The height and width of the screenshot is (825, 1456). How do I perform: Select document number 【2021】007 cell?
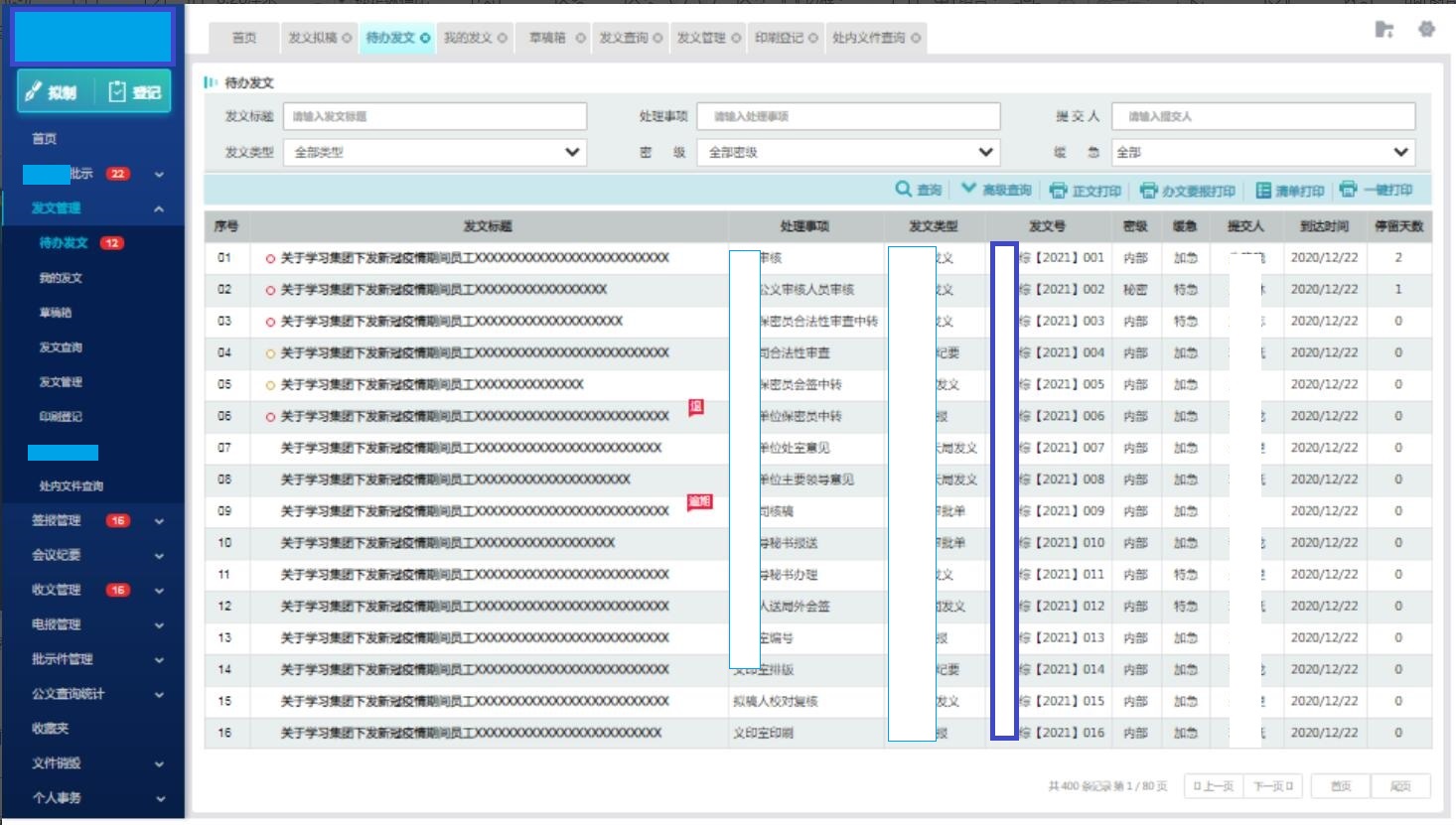click(1062, 448)
